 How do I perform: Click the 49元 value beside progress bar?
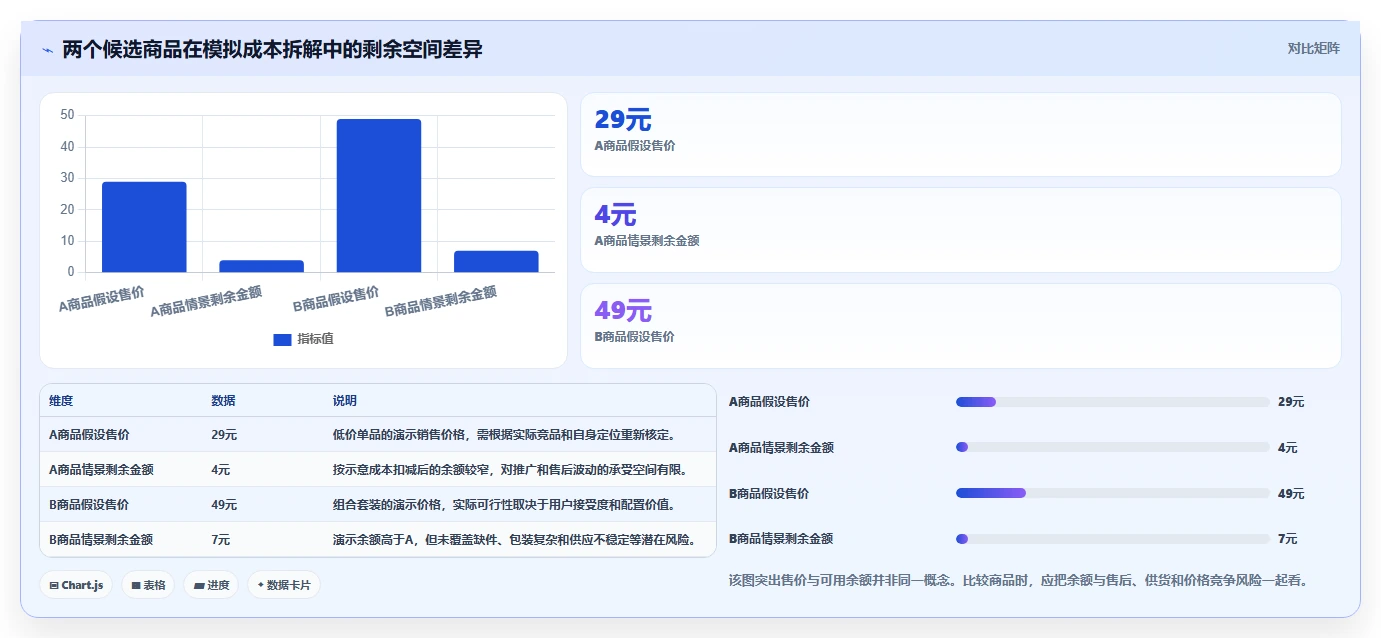tap(1291, 494)
